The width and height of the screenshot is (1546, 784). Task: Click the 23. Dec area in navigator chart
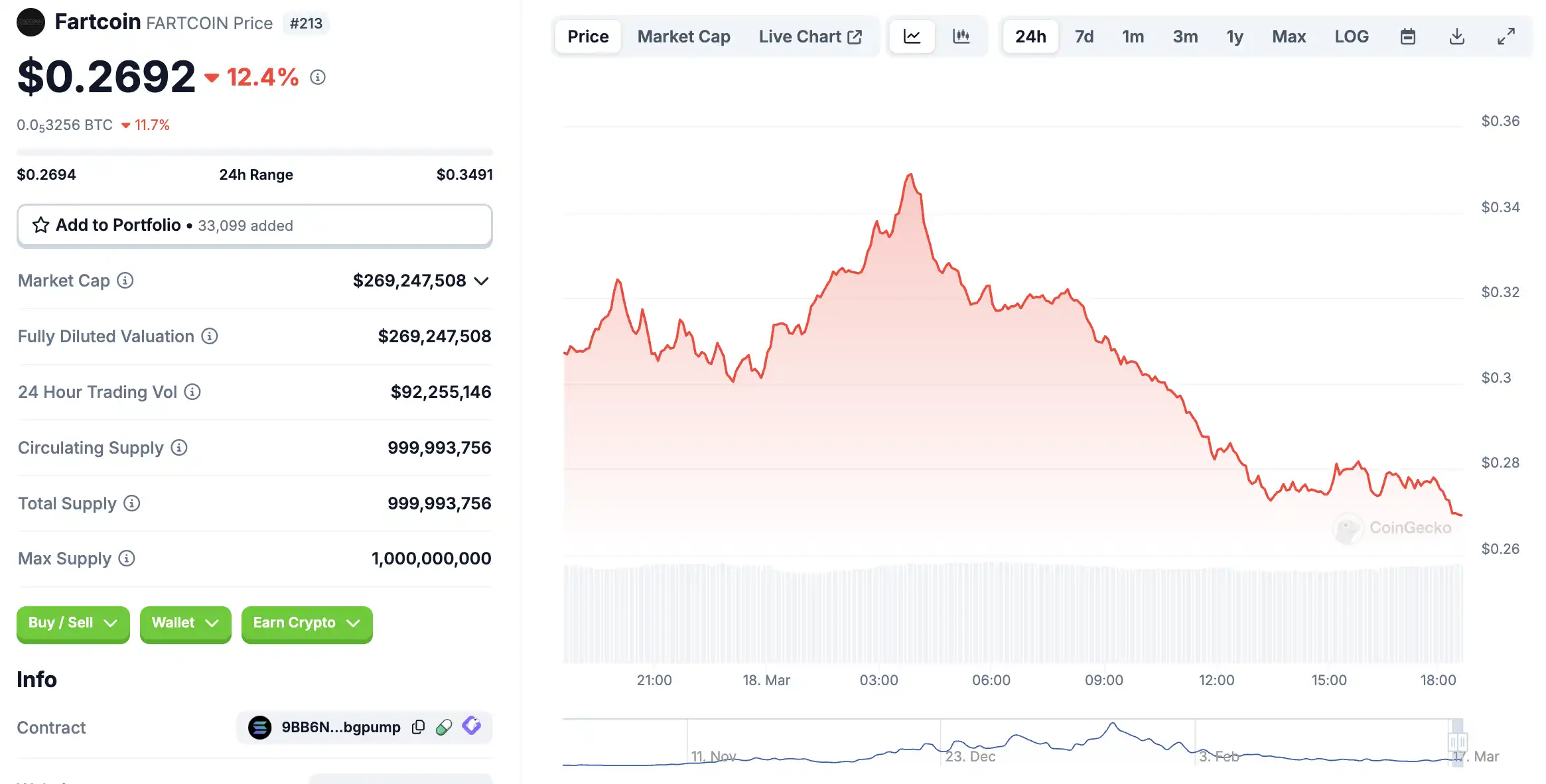coord(970,756)
